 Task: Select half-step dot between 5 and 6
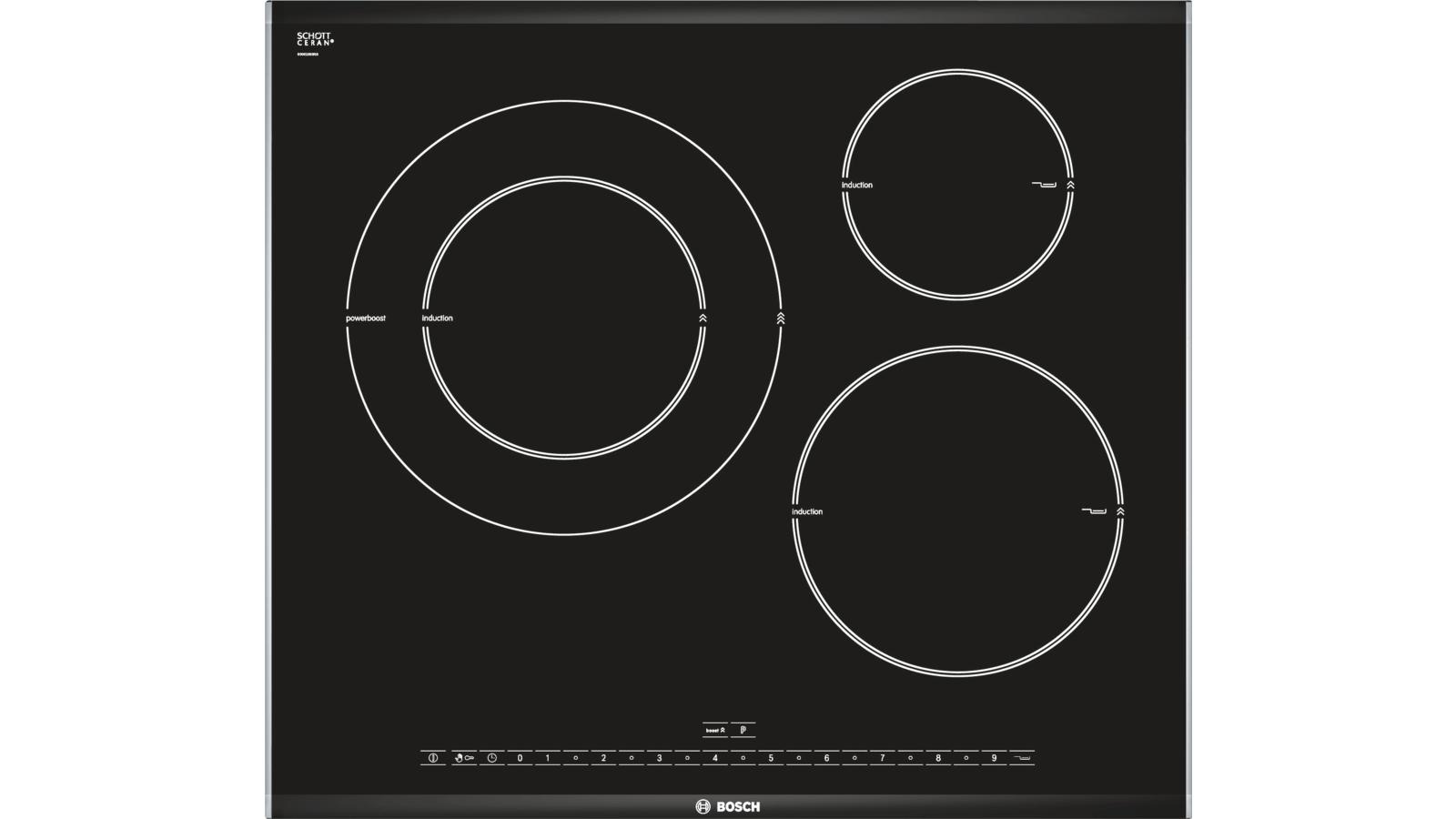point(799,757)
